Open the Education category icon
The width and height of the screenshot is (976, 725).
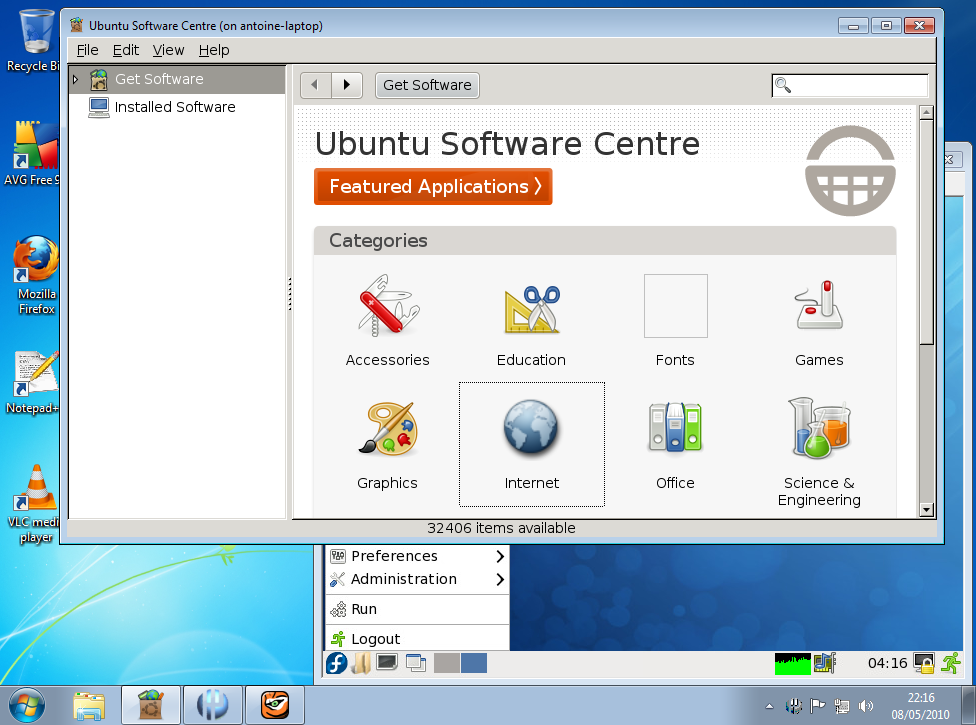pyautogui.click(x=532, y=308)
